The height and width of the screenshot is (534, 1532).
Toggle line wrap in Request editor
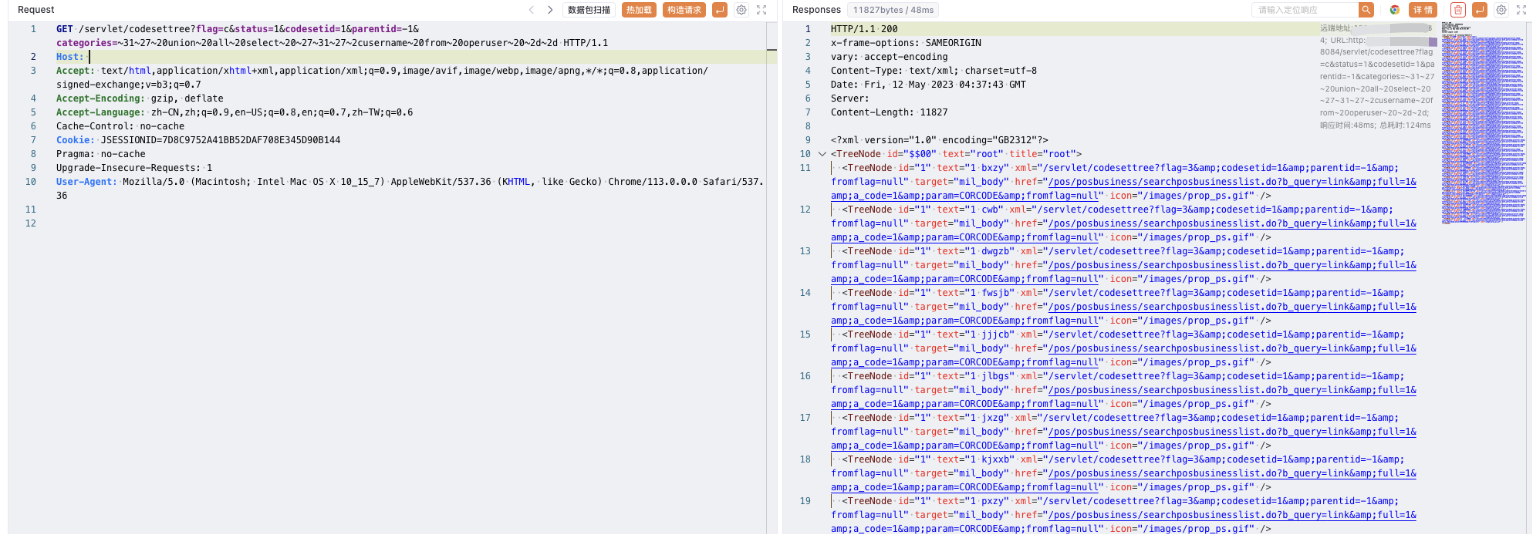point(719,10)
